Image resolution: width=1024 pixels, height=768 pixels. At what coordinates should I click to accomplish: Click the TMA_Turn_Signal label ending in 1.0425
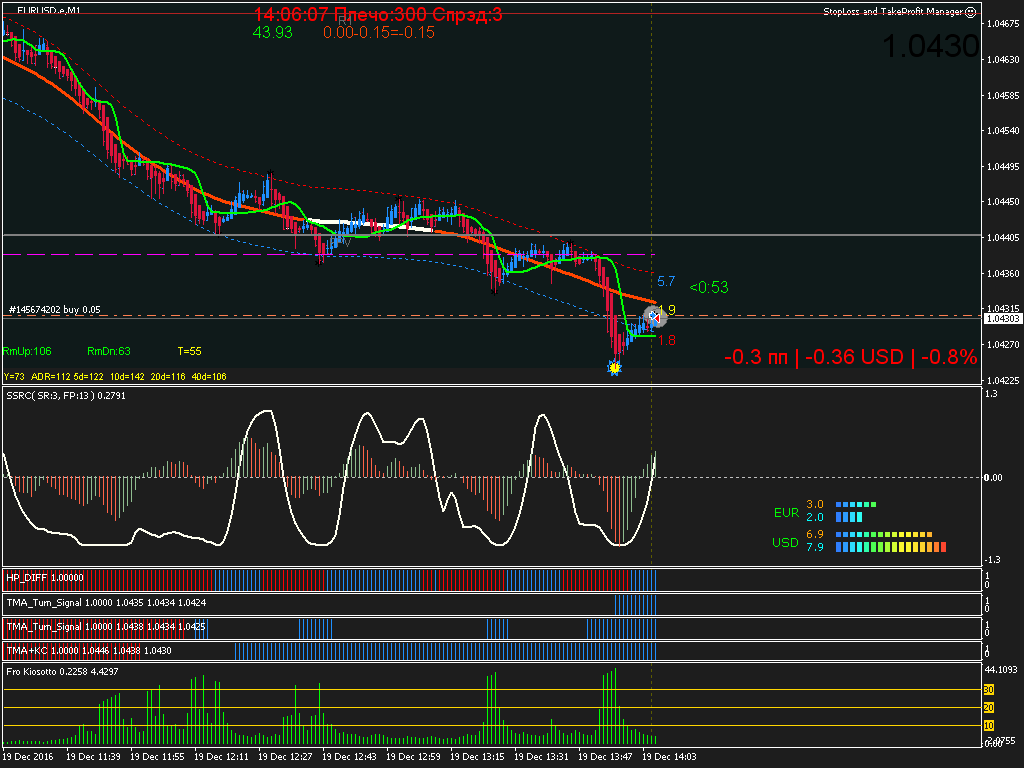106,627
